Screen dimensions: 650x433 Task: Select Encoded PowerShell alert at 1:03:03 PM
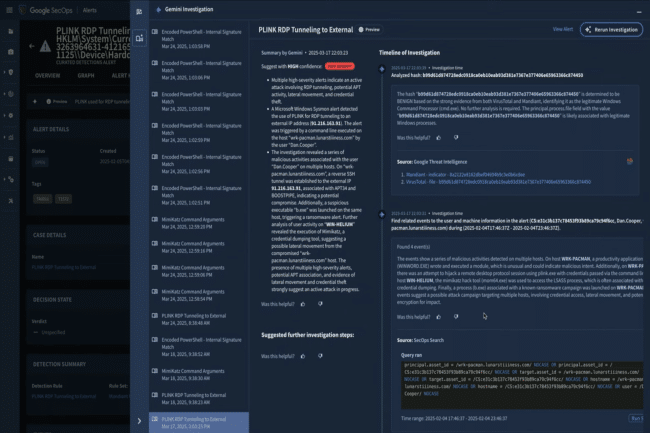[x=199, y=102]
